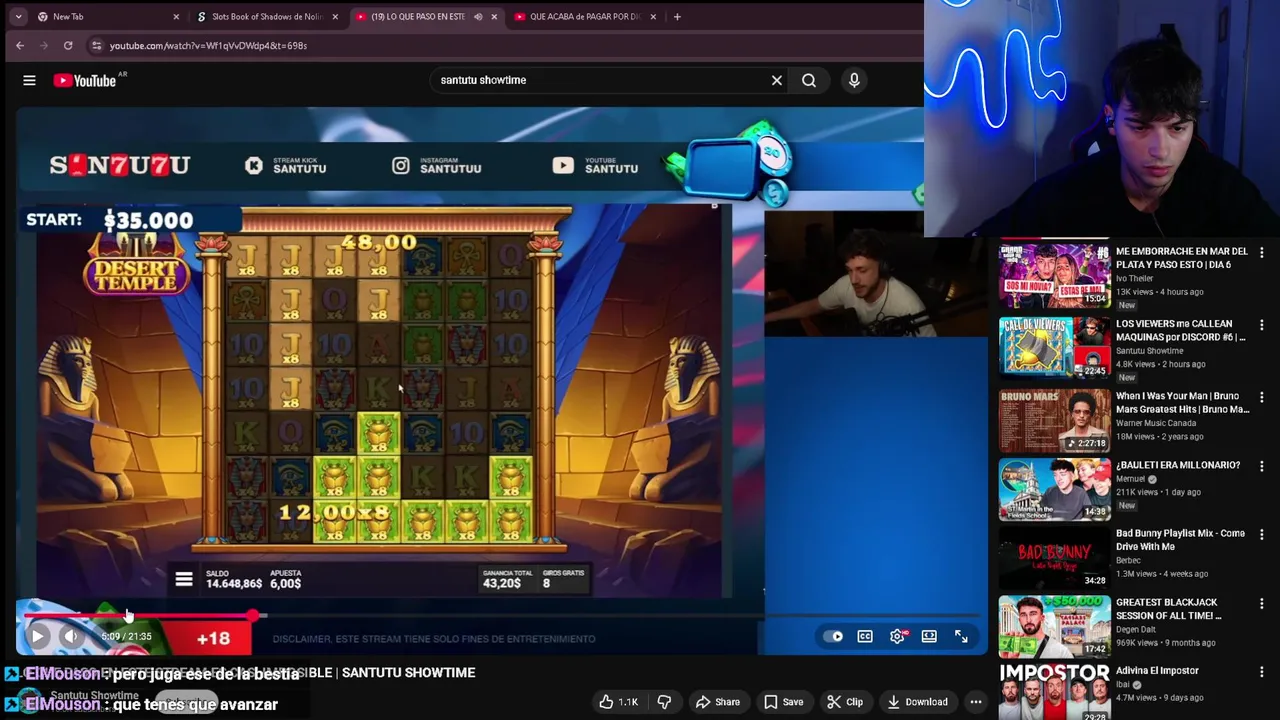Like the video

tap(618, 702)
